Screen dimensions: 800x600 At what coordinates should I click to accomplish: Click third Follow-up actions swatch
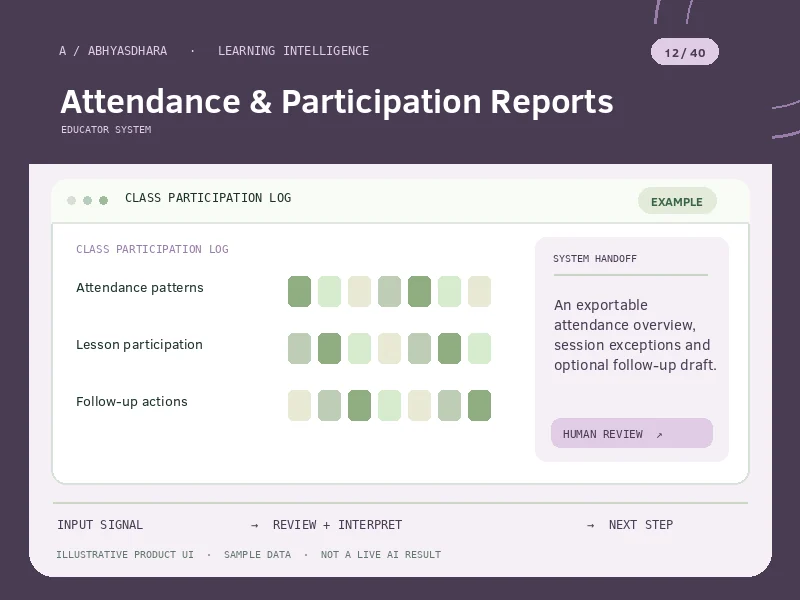[360, 406]
